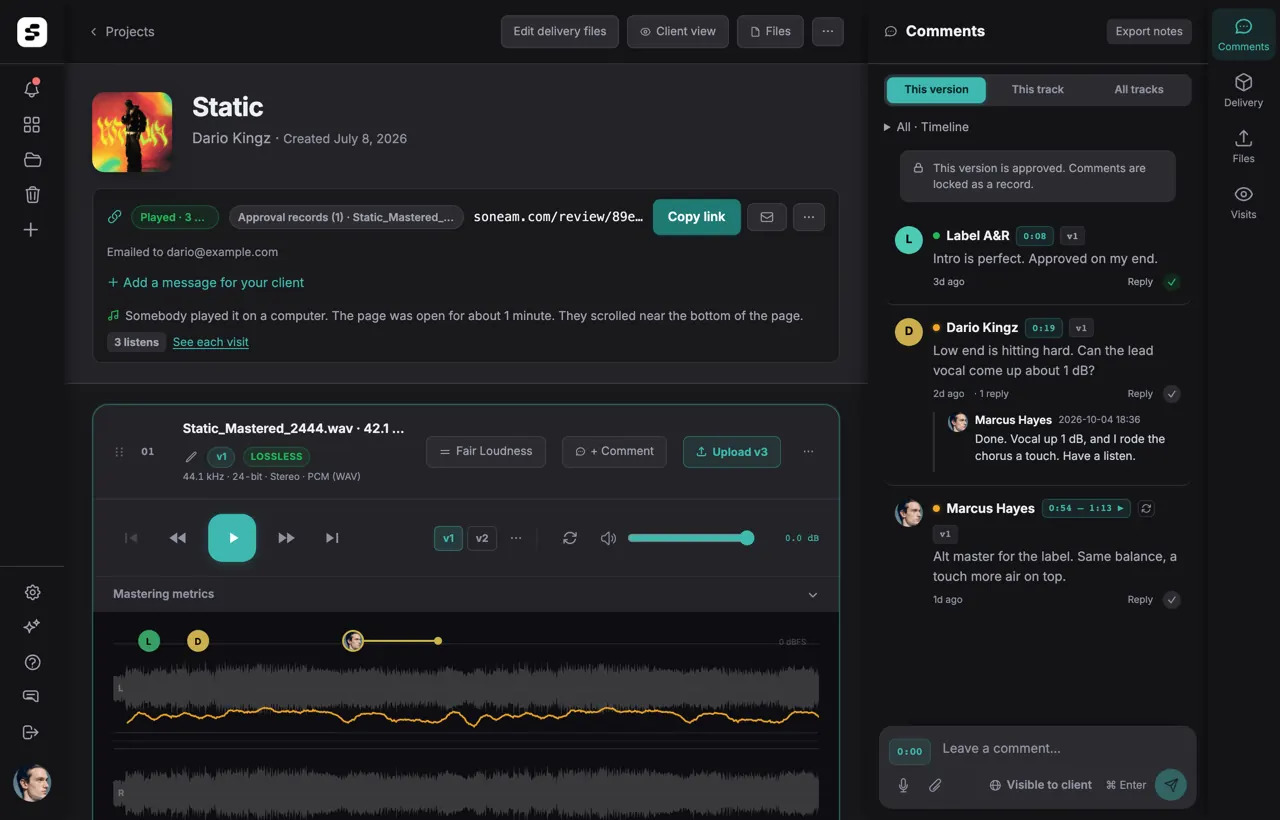
Task: Open track more options beside Upload v3
Action: click(808, 452)
